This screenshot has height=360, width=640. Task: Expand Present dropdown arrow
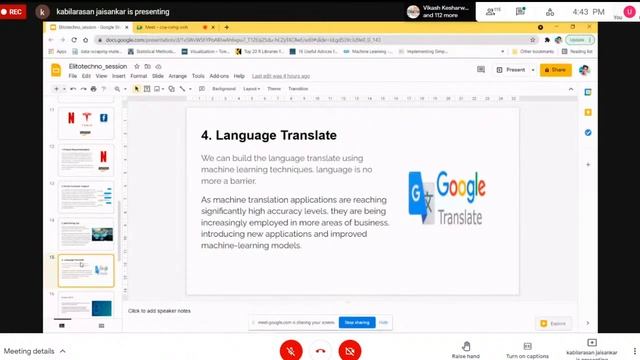point(533,70)
